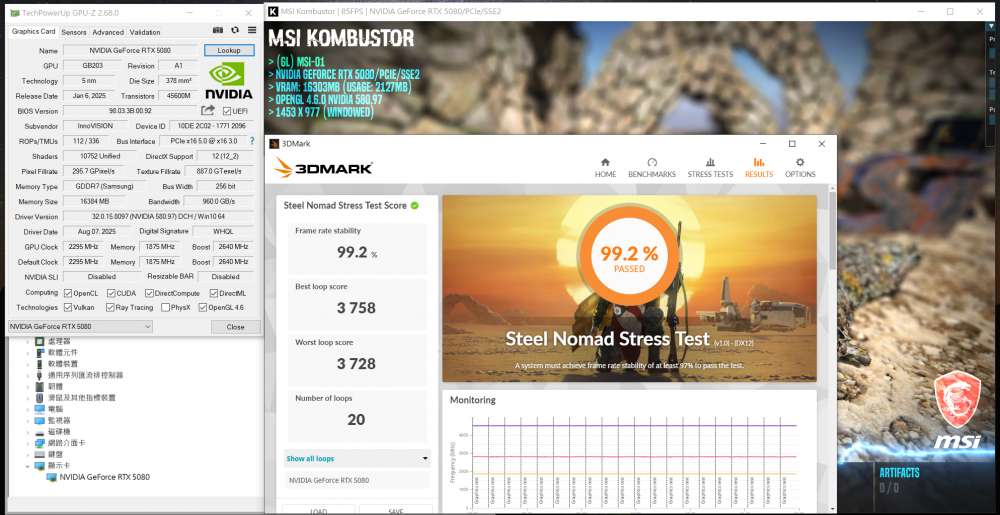
Task: Toggle the OpenGL 4.6 checkbox
Action: pyautogui.click(x=203, y=308)
